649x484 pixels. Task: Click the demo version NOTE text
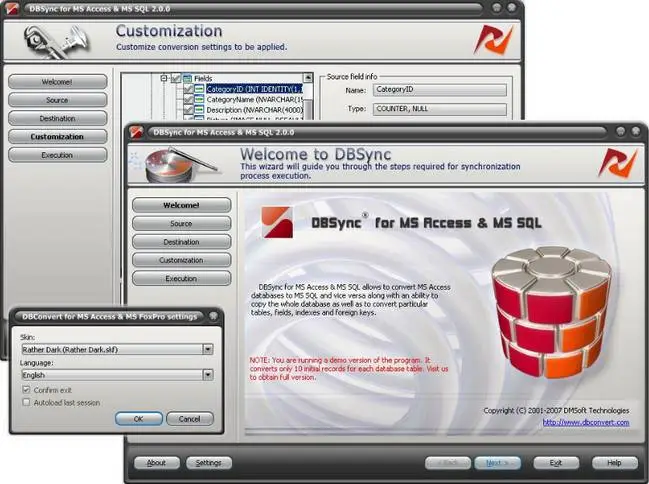click(349, 368)
